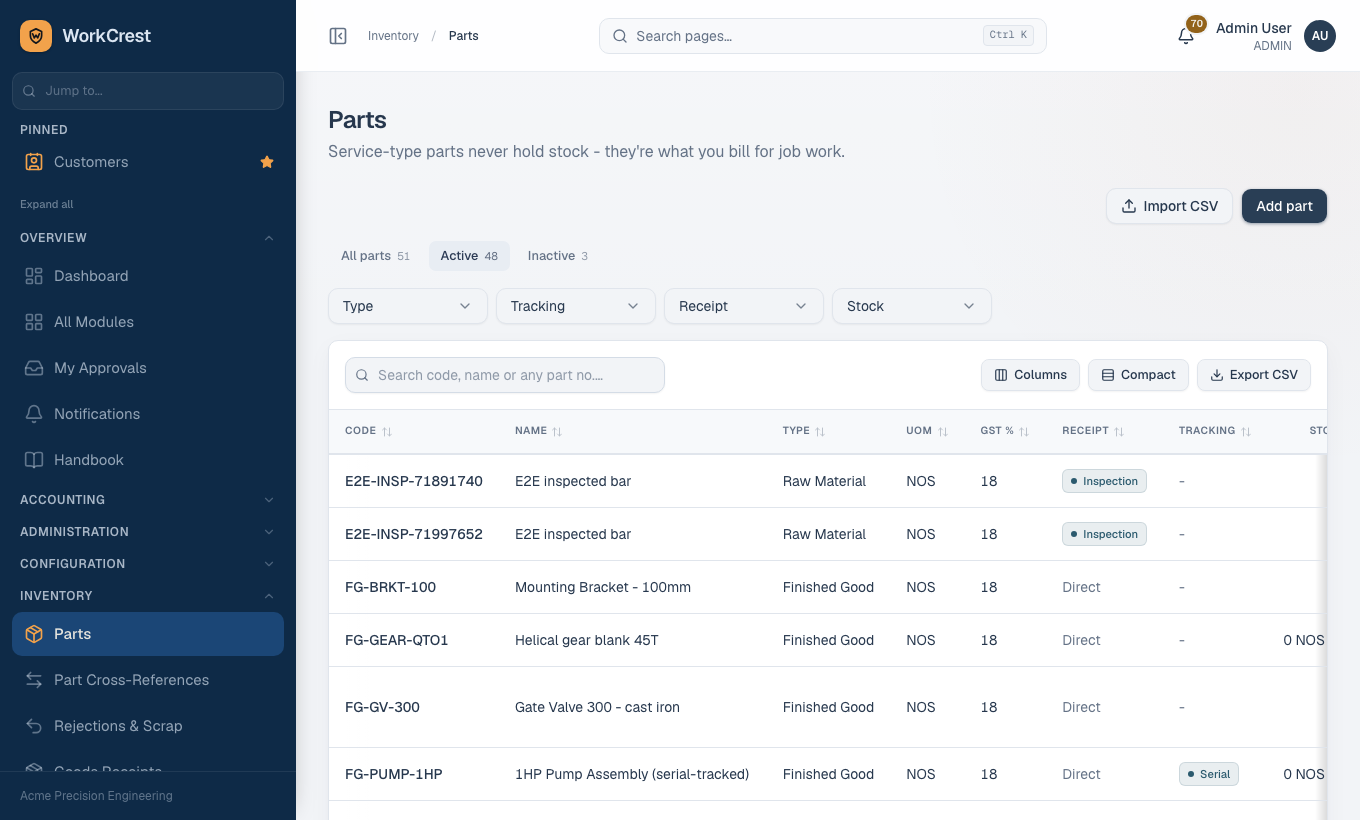Collapse the INVENTORY sidebar section

[148, 596]
